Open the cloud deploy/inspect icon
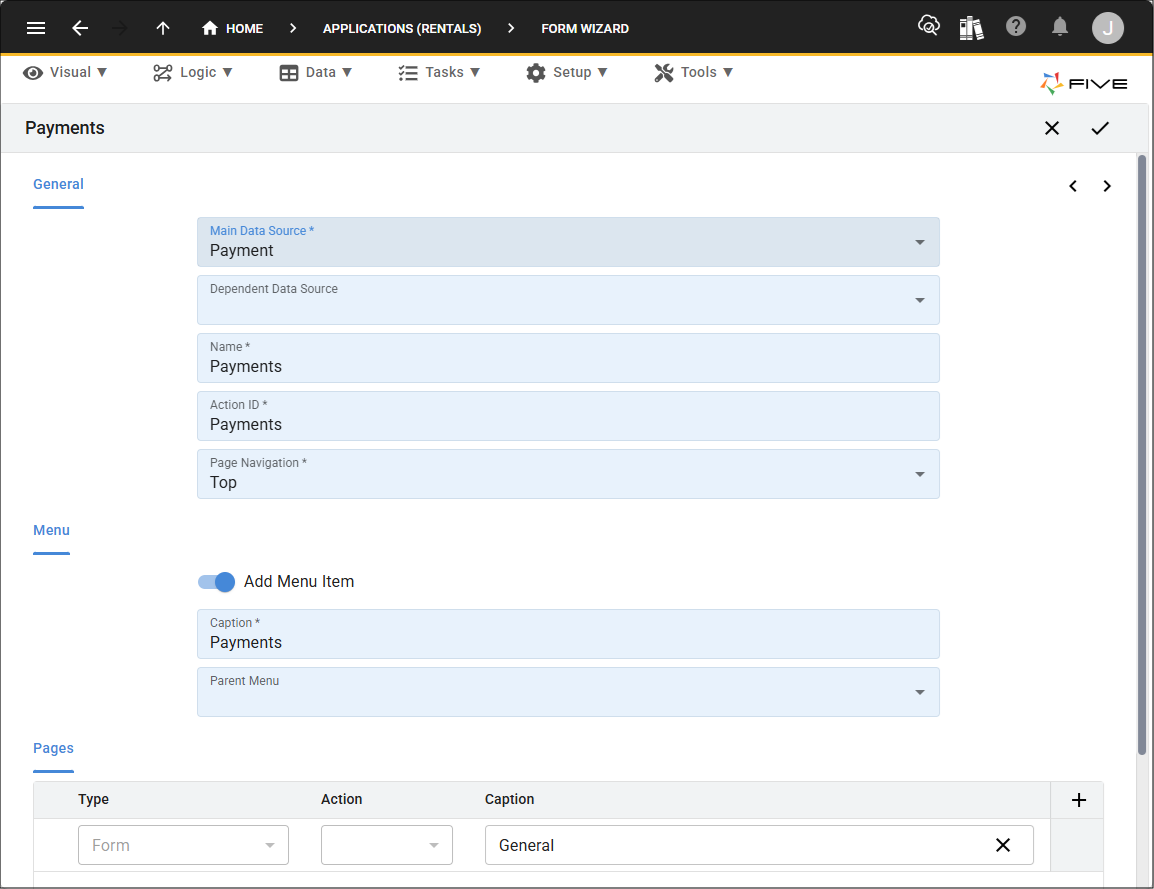Viewport: 1154px width, 889px height. tap(929, 26)
